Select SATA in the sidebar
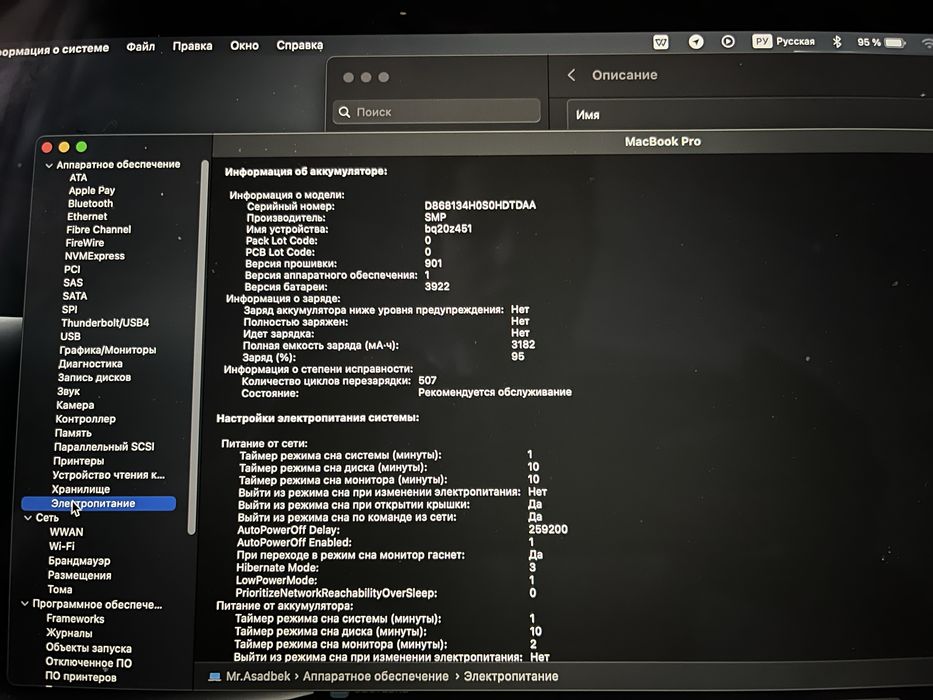Screen dimensions: 933x700 point(75,296)
